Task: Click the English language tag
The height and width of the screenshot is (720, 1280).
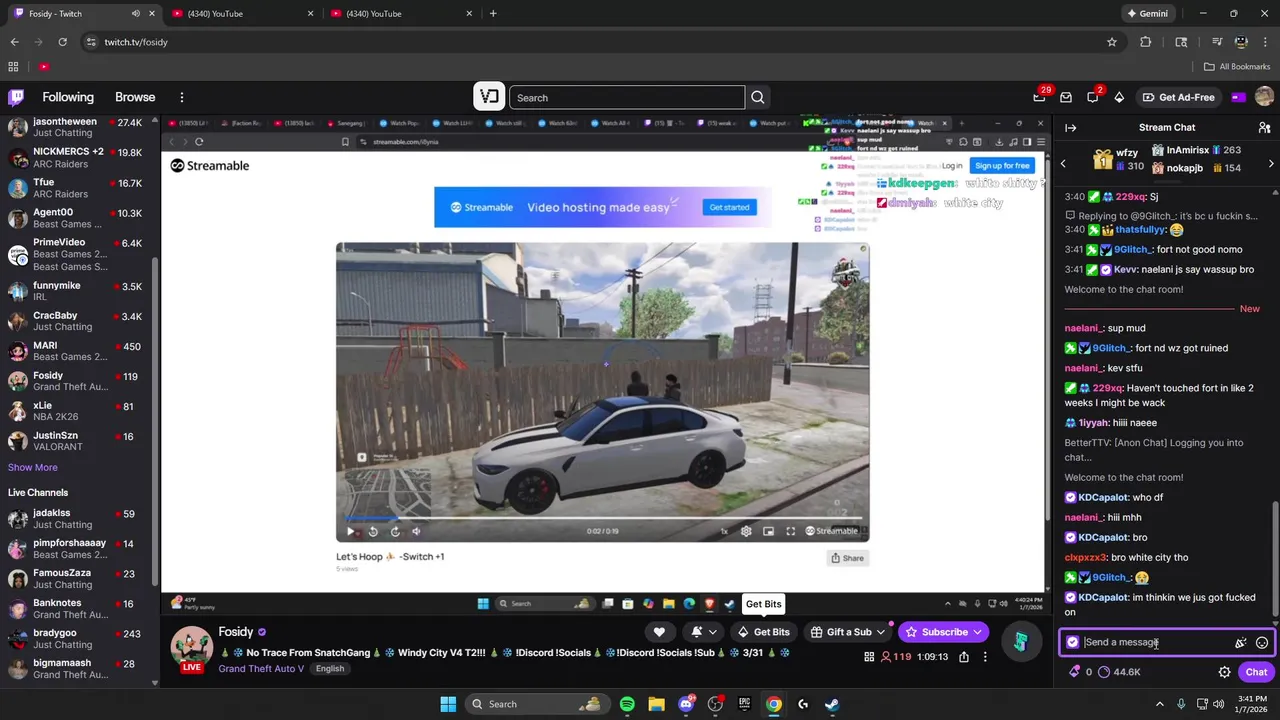Action: point(330,669)
